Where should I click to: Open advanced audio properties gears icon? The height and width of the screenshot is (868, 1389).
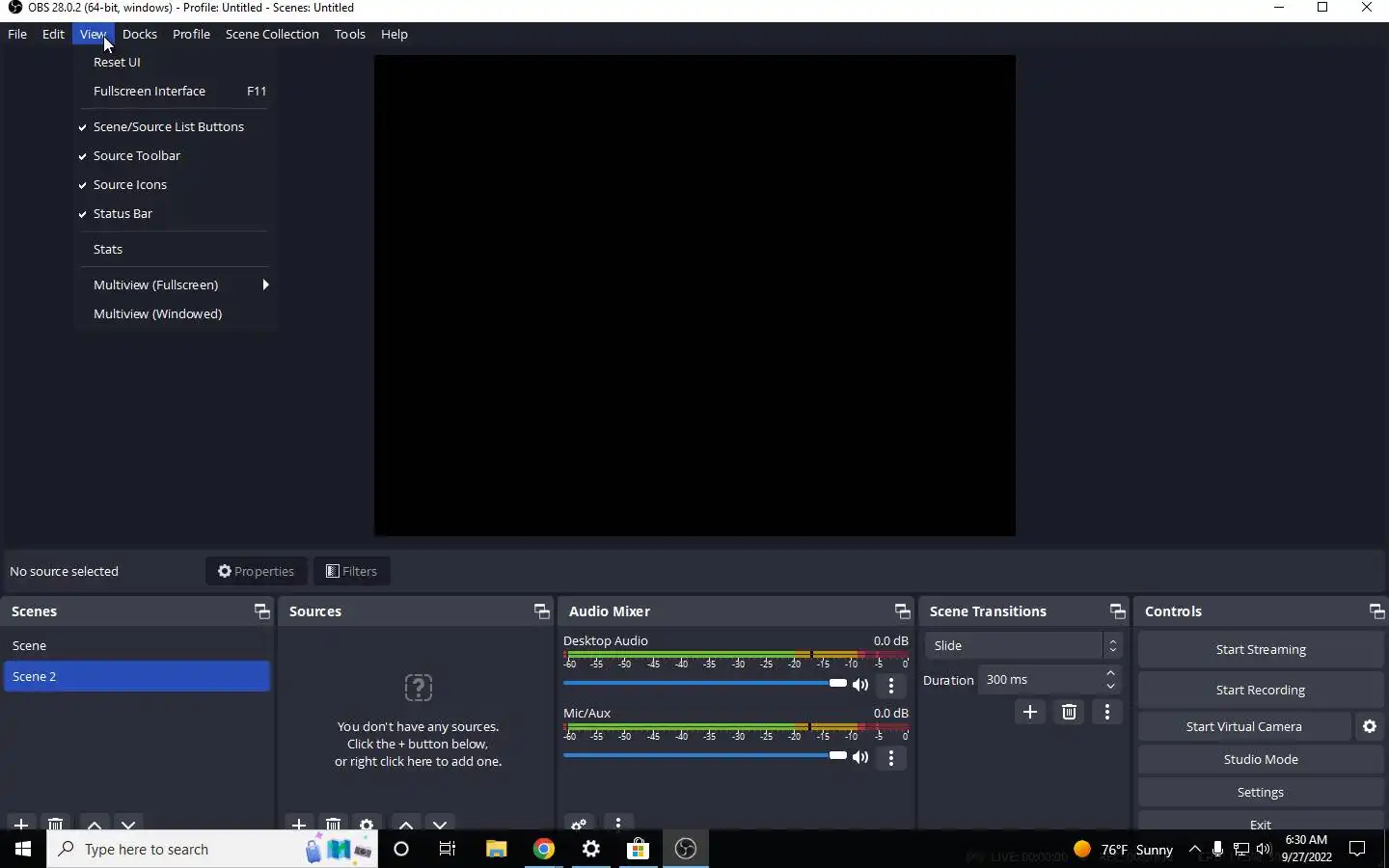[x=579, y=825]
